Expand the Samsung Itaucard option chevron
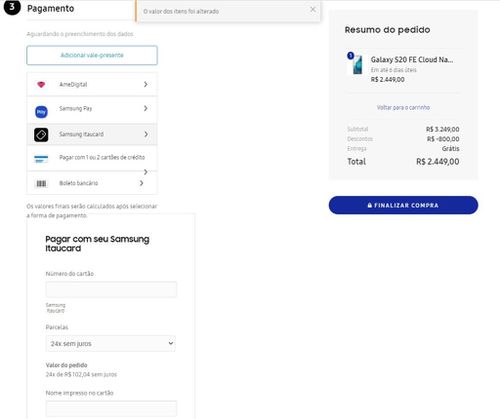The height and width of the screenshot is (419, 500). 146,134
